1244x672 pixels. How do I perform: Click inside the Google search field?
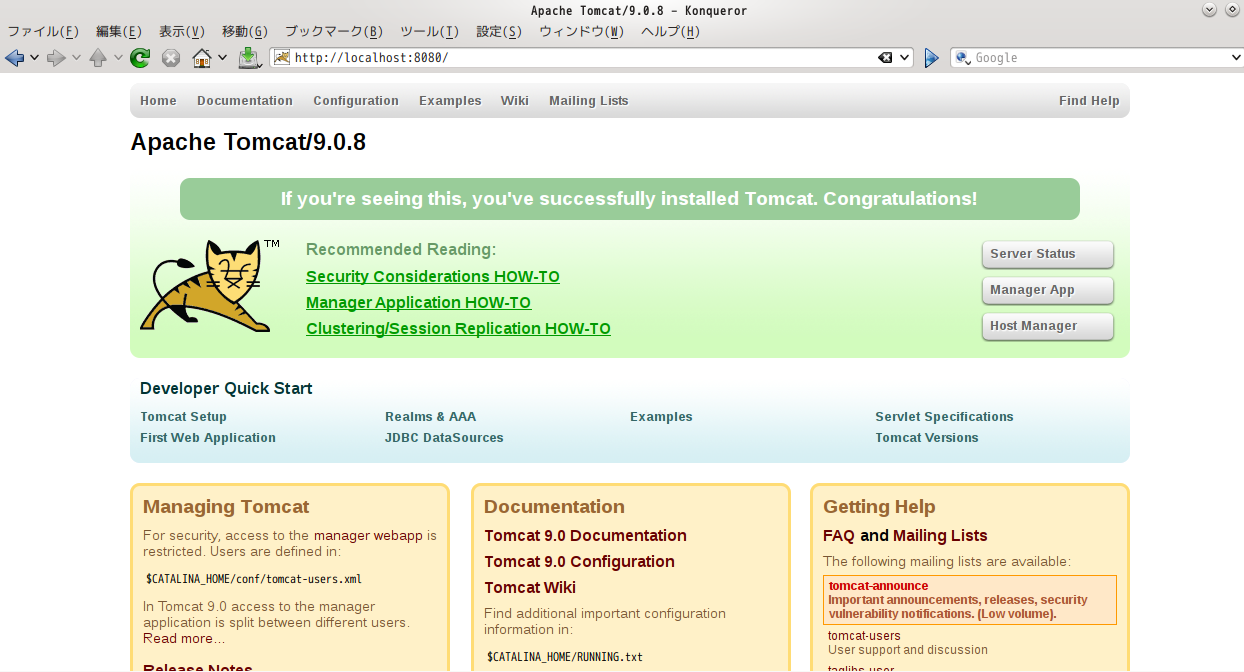point(1098,58)
